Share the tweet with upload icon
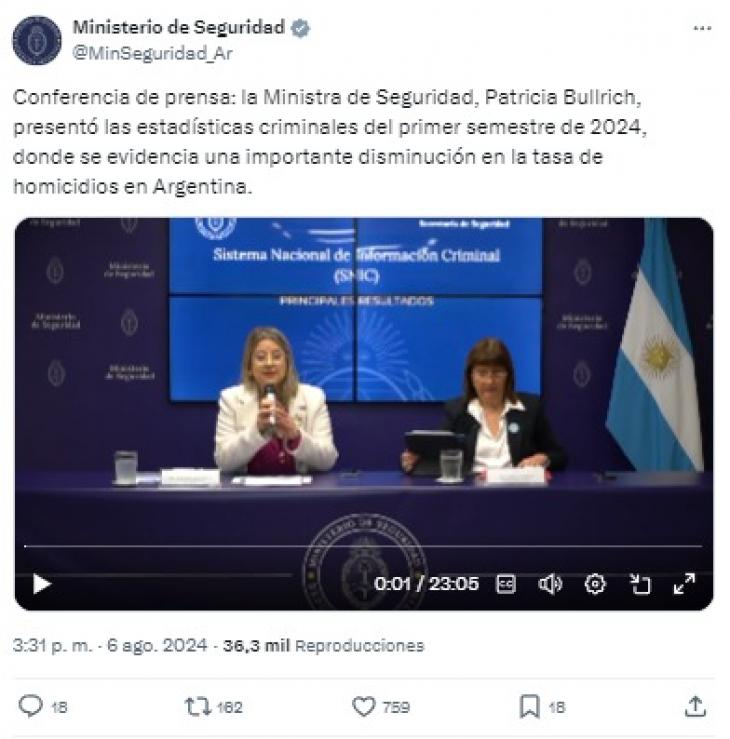This screenshot has height=739, width=730. coord(695,706)
